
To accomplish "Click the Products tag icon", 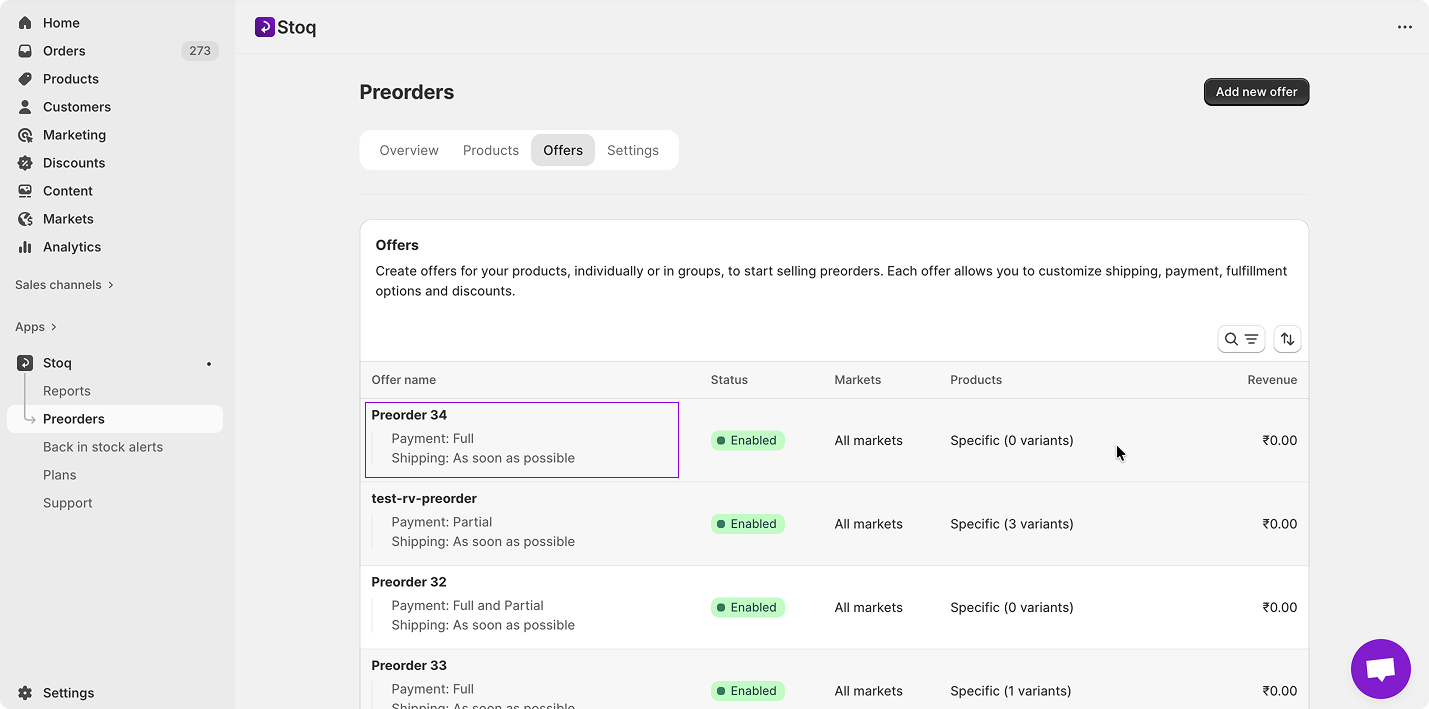I will (x=25, y=79).
